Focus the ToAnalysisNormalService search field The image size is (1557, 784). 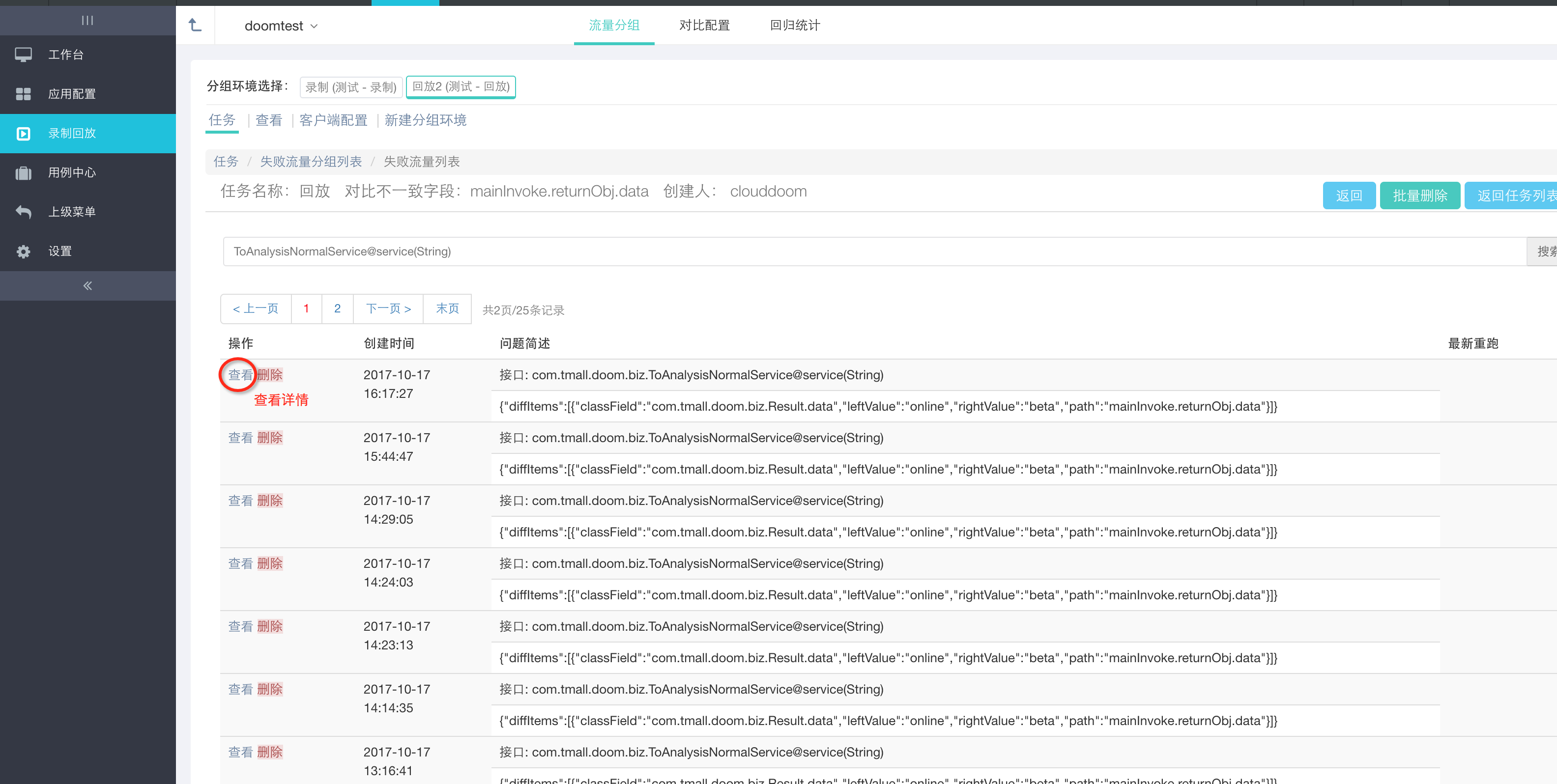(875, 252)
